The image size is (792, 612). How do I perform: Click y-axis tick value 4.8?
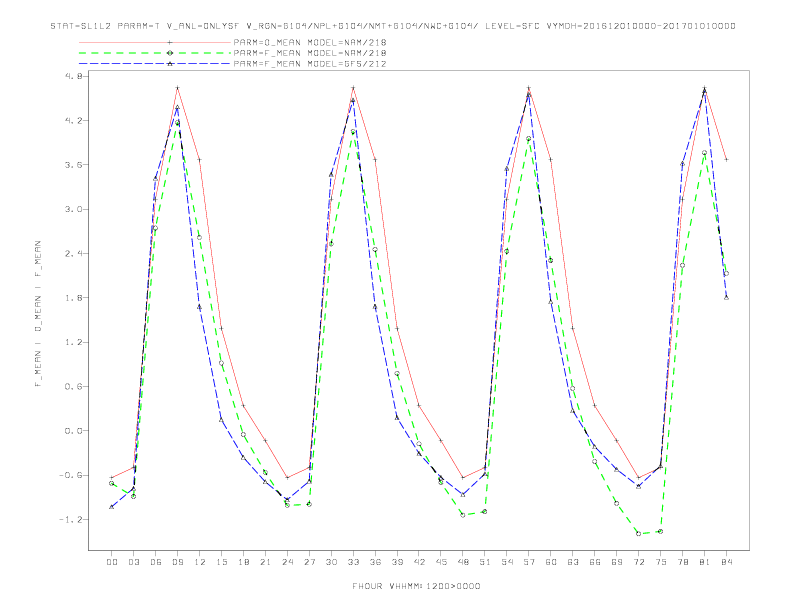[x=74, y=76]
